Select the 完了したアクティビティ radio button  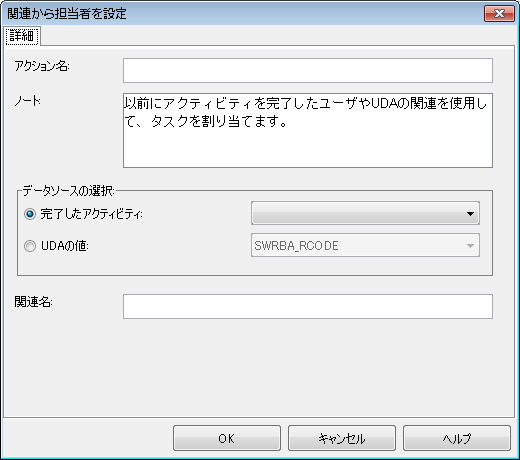pyautogui.click(x=30, y=214)
